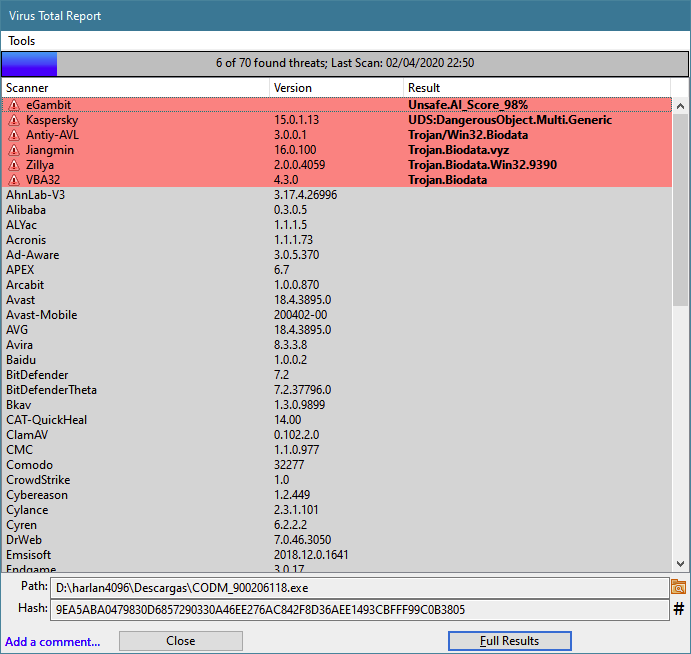Viewport: 691px width, 654px height.
Task: Select the ALYac row
Action: (x=337, y=225)
